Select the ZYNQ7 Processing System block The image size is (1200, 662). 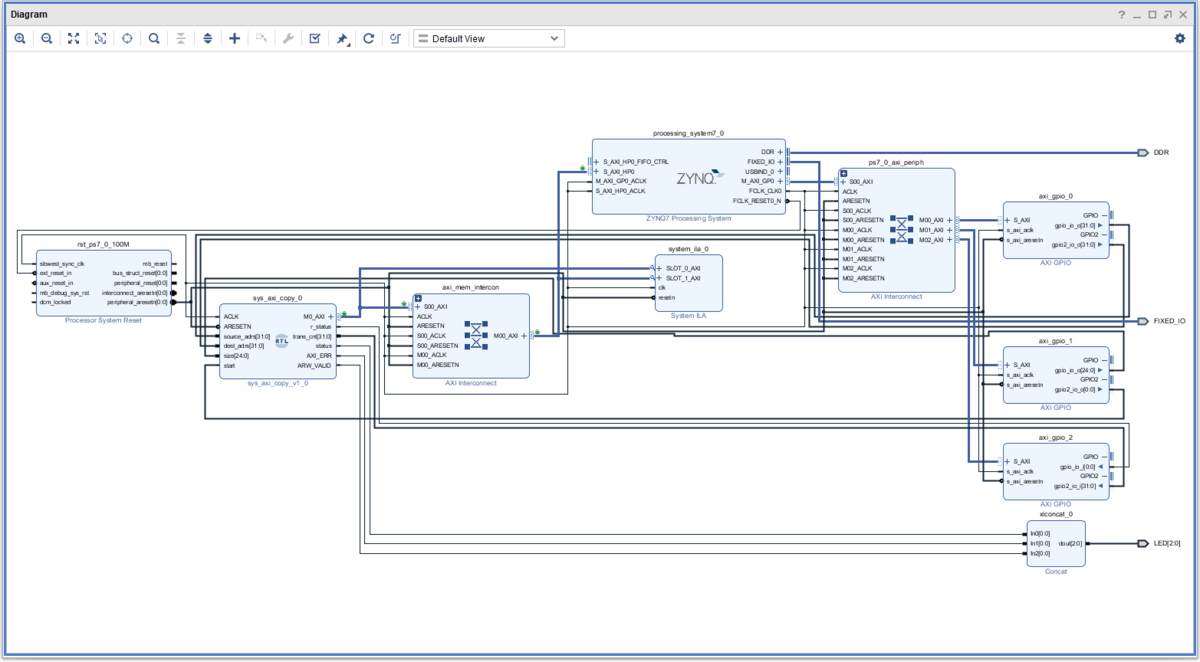[x=689, y=176]
